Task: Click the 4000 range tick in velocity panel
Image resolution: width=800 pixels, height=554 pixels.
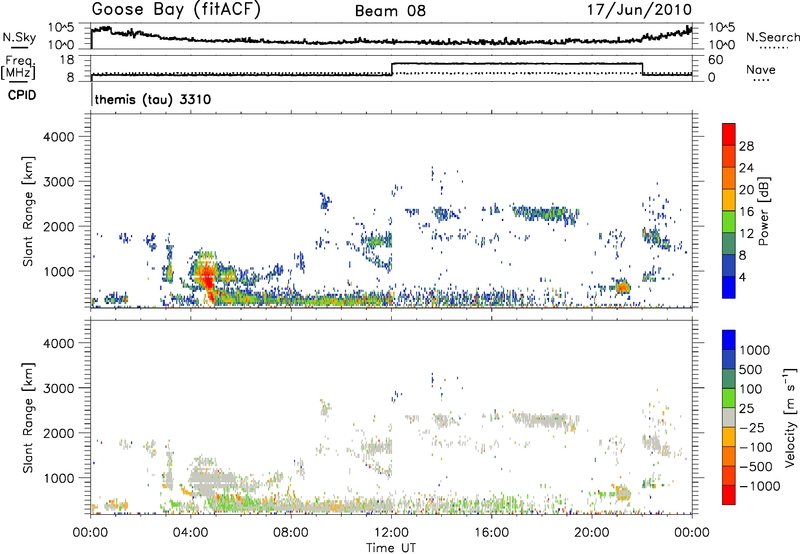Action: click(x=58, y=343)
